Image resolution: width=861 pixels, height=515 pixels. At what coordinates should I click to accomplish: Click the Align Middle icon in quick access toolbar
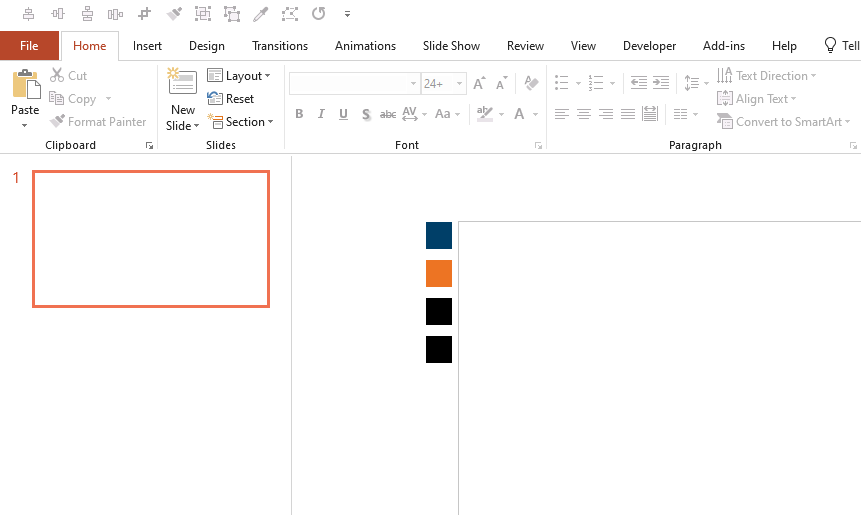[x=58, y=14]
